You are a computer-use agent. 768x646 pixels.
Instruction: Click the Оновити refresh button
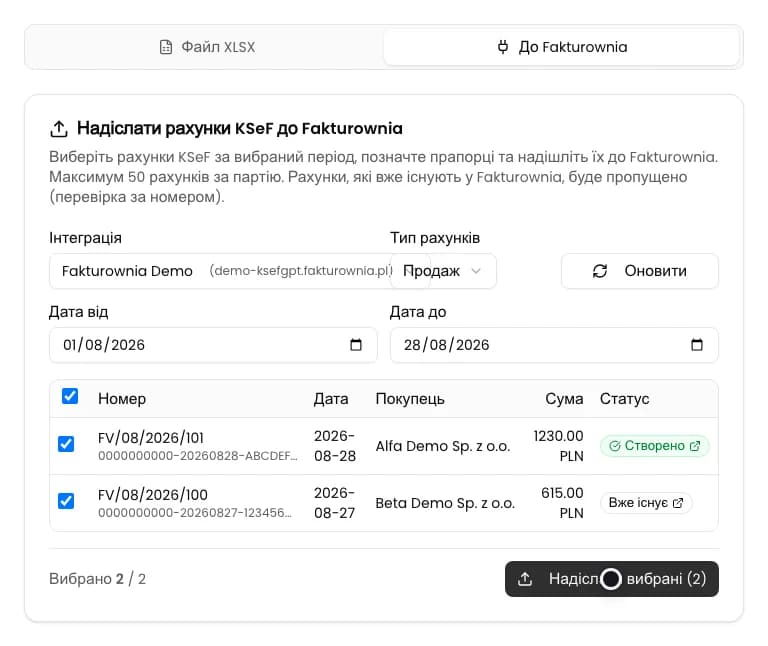[x=640, y=271]
